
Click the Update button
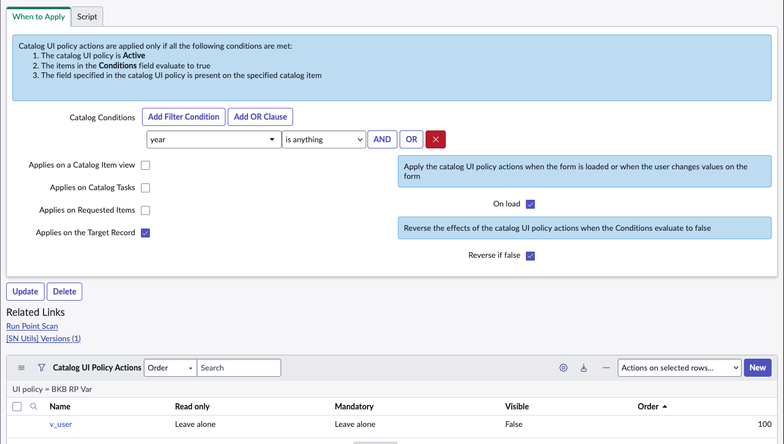point(25,292)
